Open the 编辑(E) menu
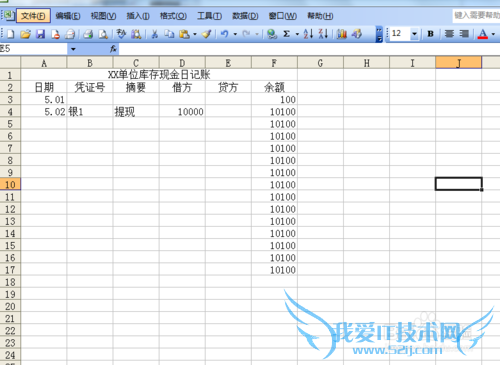Viewport: 500px width, 365px height. (x=68, y=16)
